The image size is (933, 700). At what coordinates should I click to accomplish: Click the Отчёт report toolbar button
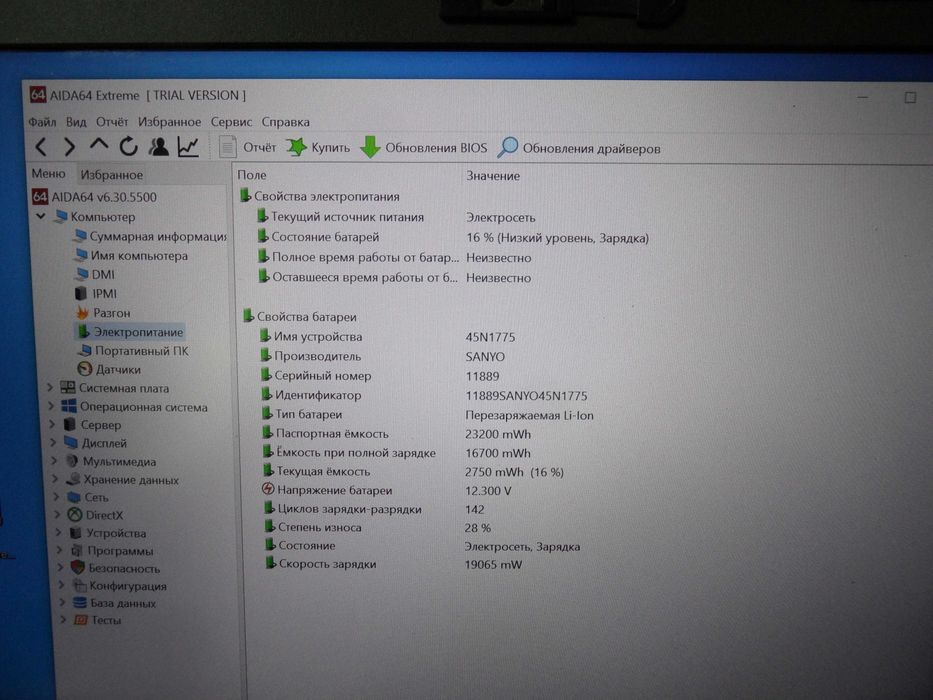click(x=248, y=147)
